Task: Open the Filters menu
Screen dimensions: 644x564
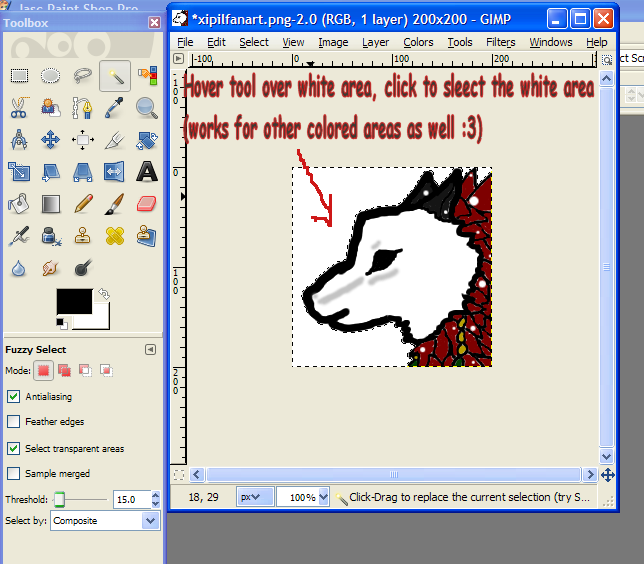Action: click(x=501, y=42)
